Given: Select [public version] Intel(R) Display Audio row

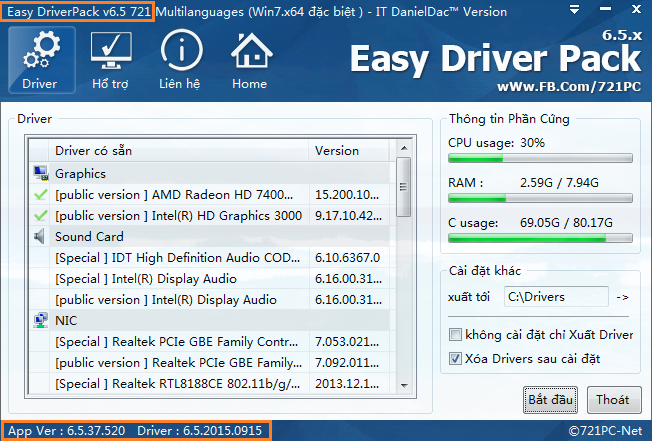Looking at the screenshot, I should [x=210, y=300].
